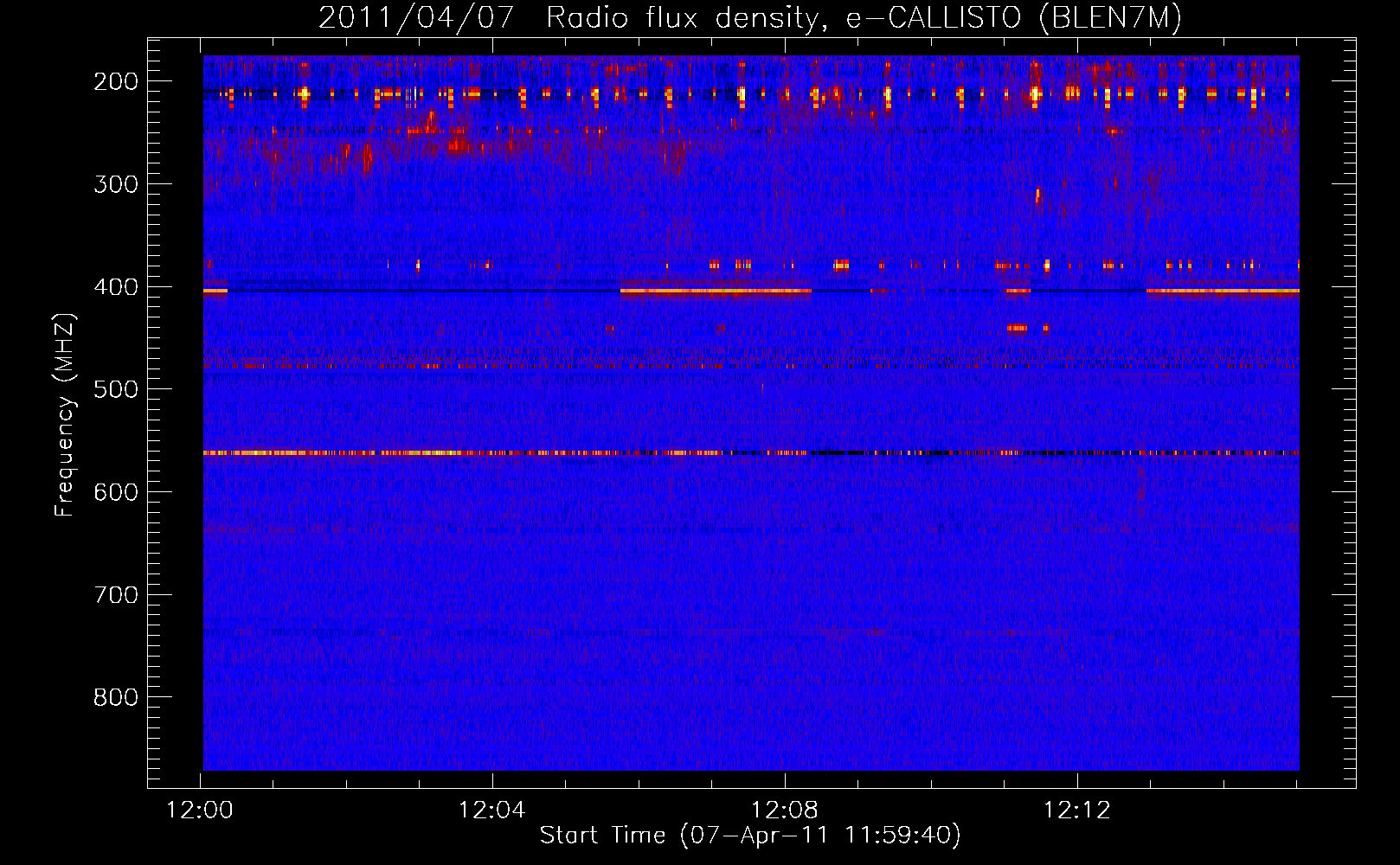Image resolution: width=1400 pixels, height=865 pixels.
Task: Click the "Start Time (07-Apr-11 11:59:40)" label
Action: pyautogui.click(x=750, y=836)
